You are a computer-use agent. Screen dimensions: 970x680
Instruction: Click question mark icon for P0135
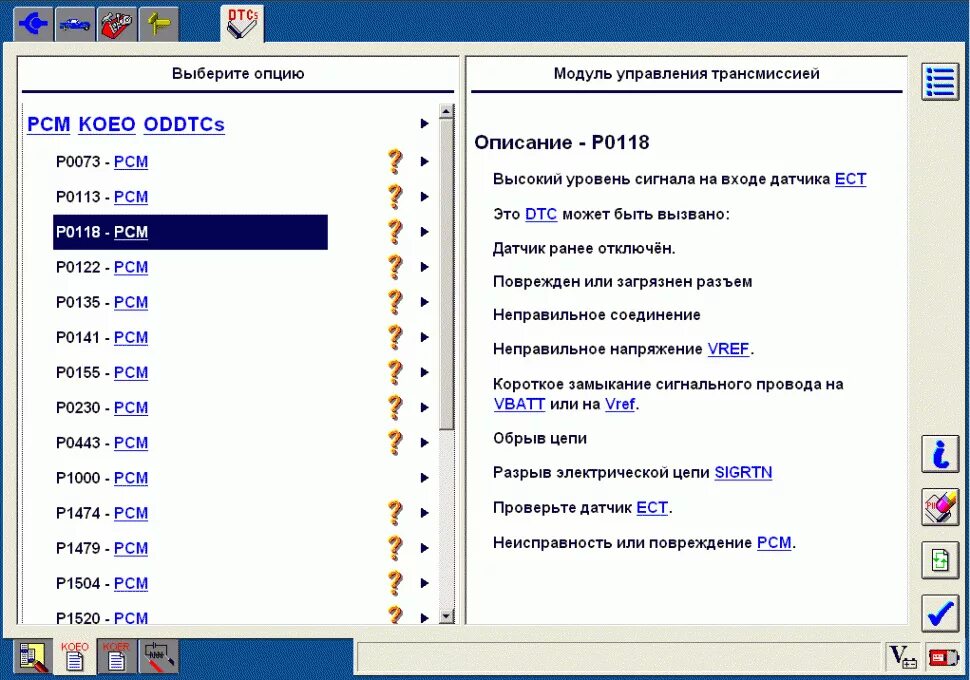coord(395,302)
